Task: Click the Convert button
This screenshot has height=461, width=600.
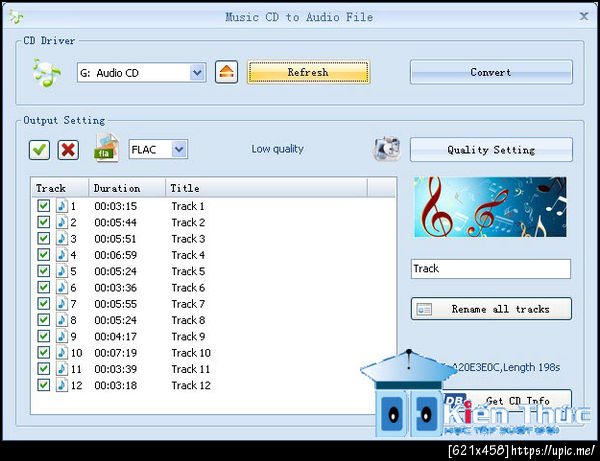Action: (491, 72)
